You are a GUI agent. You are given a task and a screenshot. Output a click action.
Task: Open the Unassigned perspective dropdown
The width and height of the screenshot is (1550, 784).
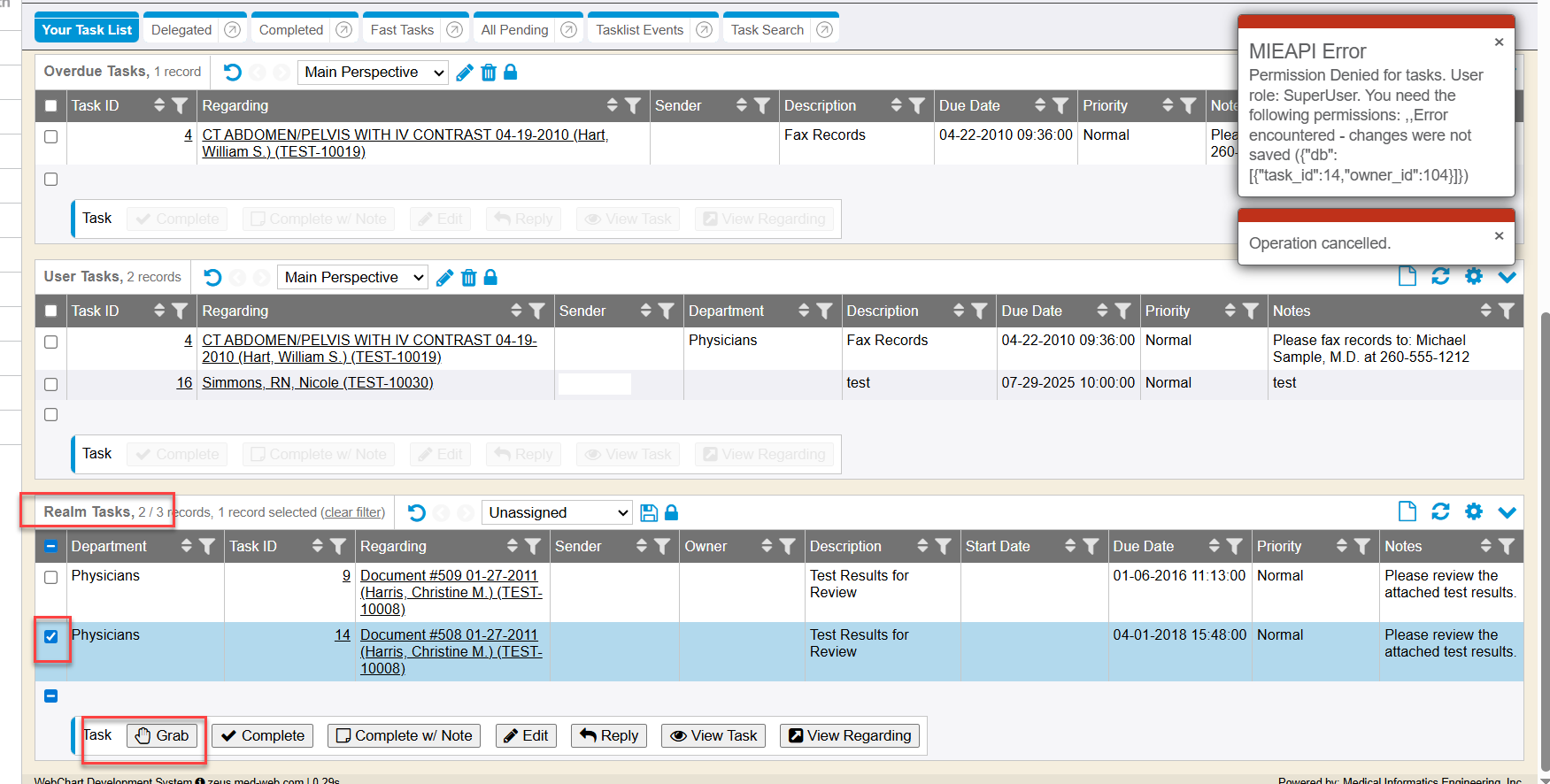pos(558,513)
